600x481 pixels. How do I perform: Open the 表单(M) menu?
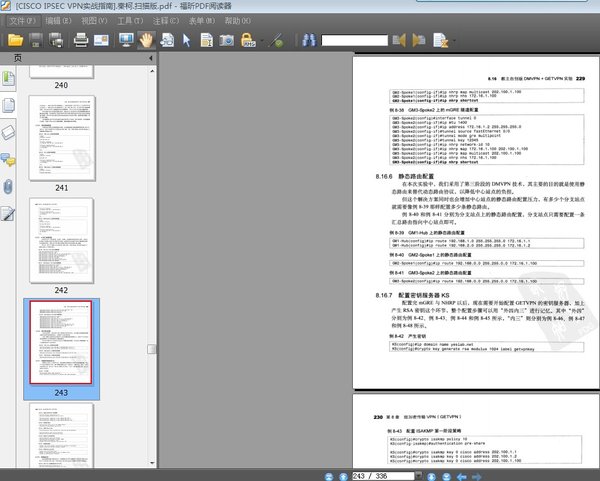[x=202, y=21]
